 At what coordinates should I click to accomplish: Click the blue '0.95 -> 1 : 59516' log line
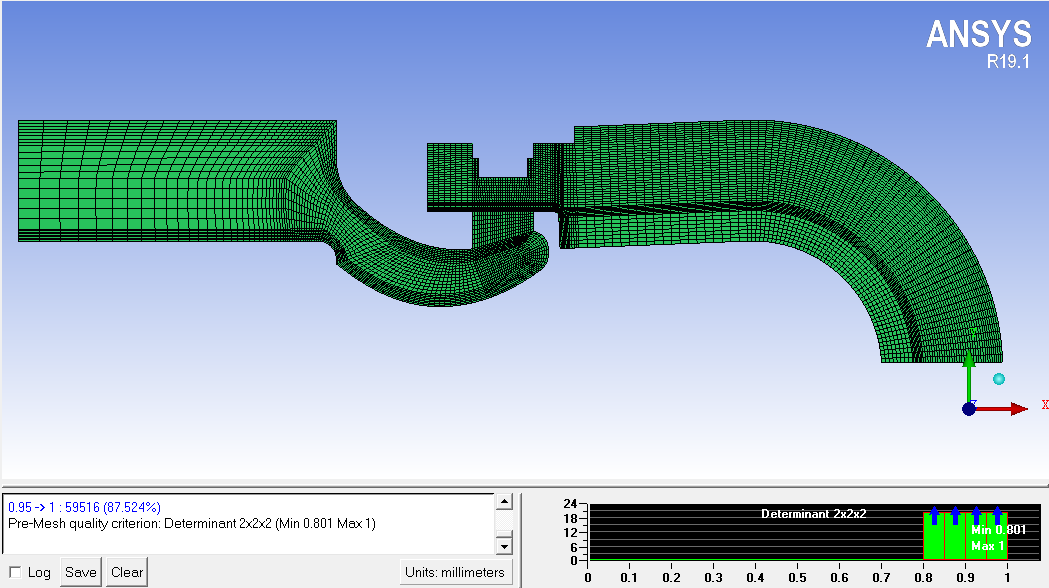pos(84,507)
